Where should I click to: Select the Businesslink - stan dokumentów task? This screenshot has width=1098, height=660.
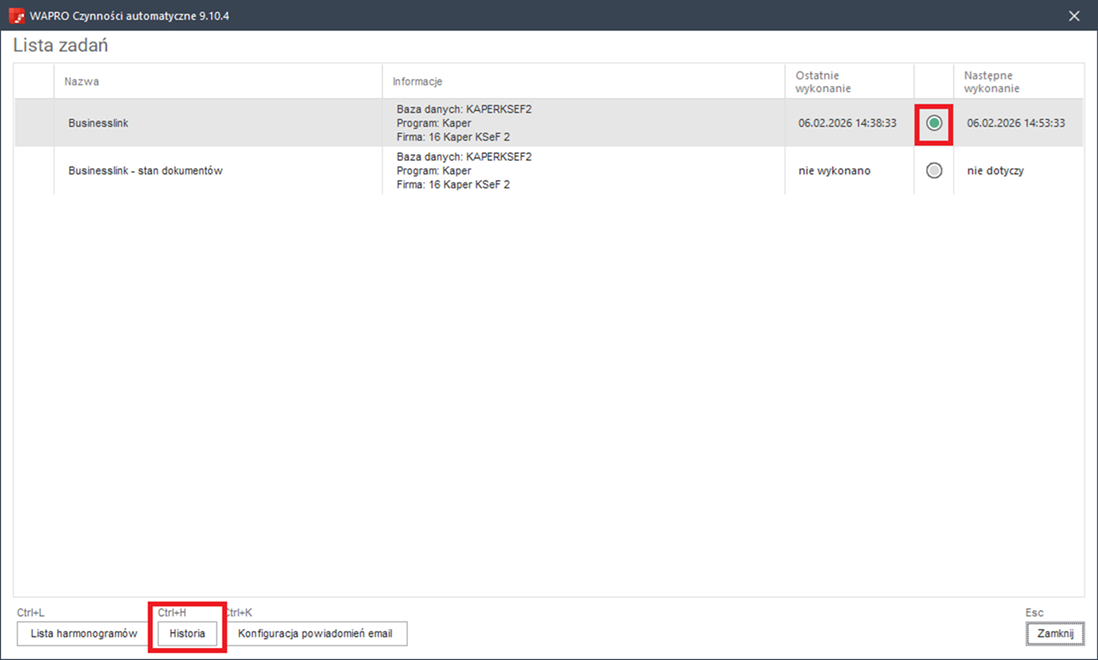(145, 171)
